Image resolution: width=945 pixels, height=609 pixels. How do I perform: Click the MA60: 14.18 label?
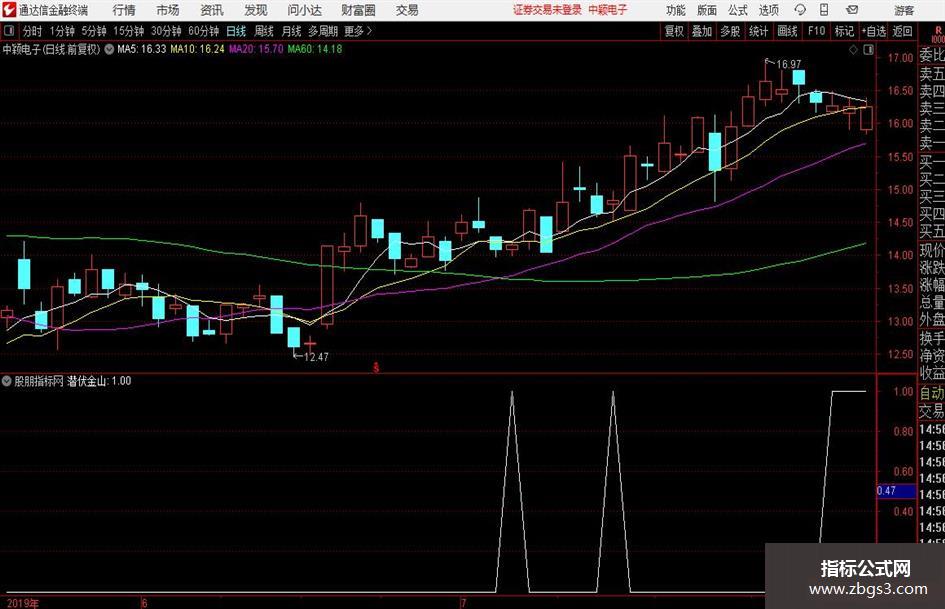pyautogui.click(x=315, y=49)
